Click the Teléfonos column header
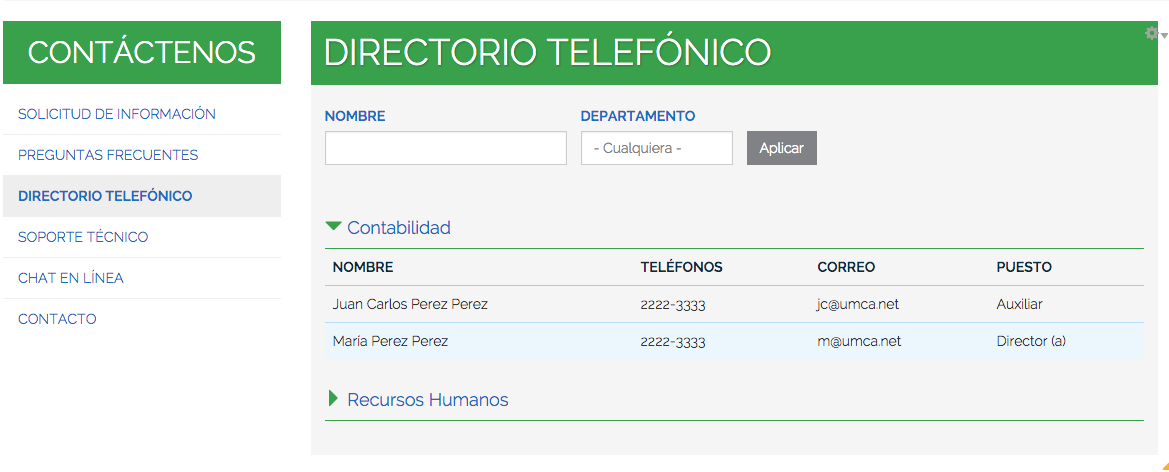The image size is (1169, 472). click(681, 267)
